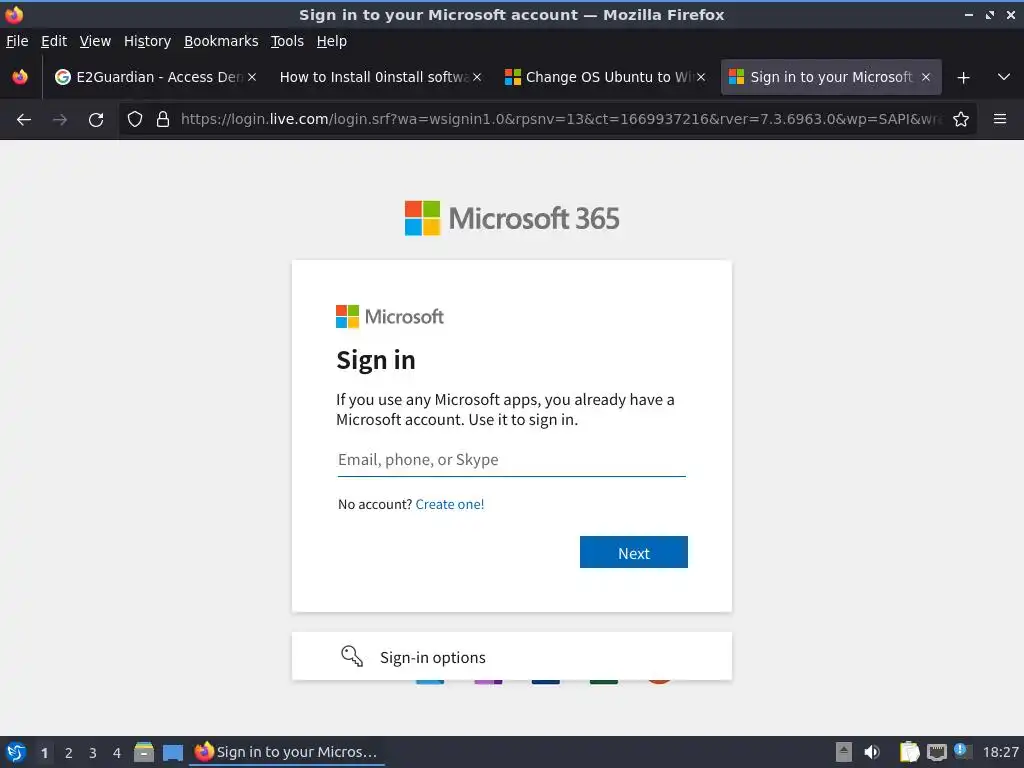1024x768 pixels.
Task: Open the History menu
Action: 148,41
